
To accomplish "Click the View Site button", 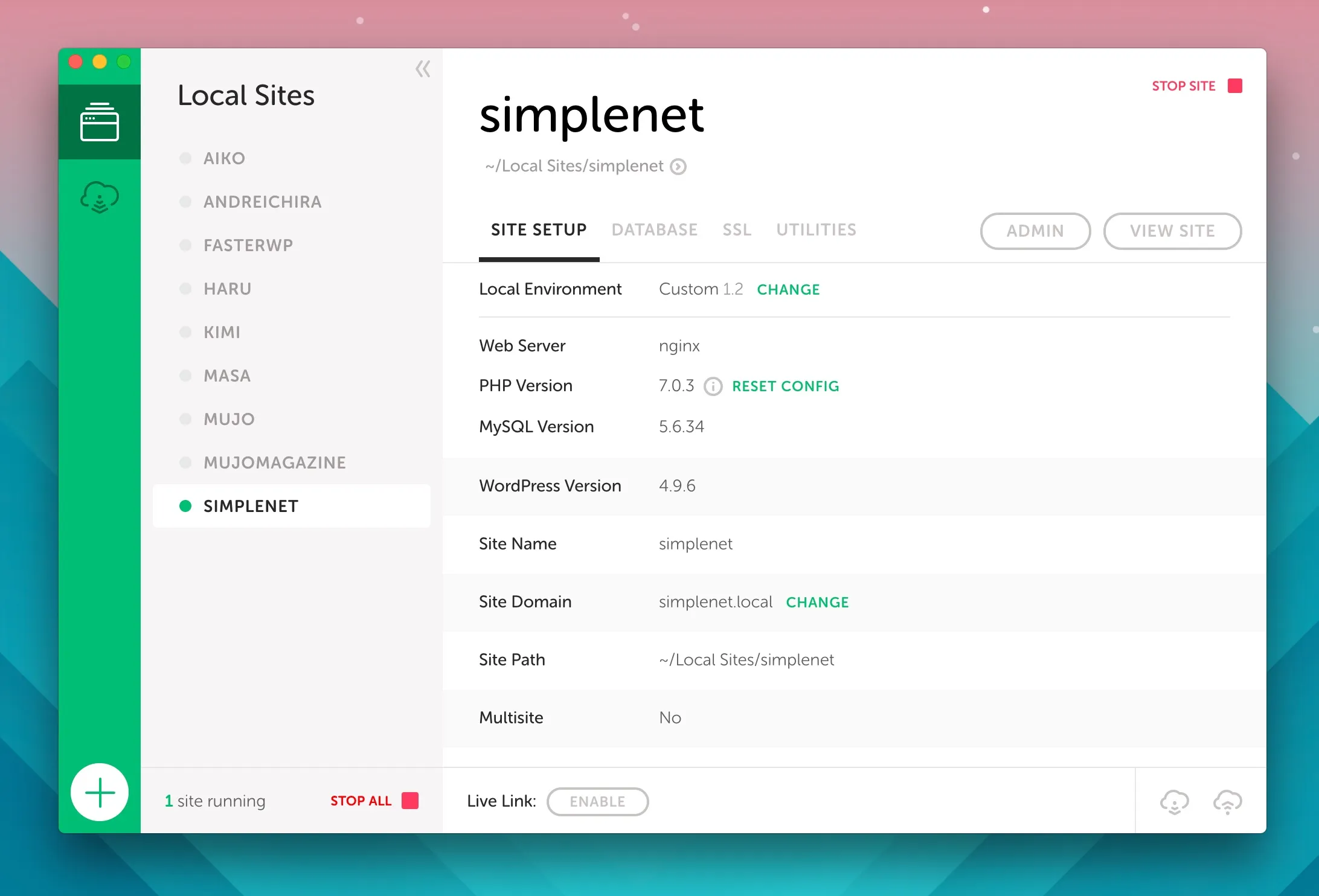I will (1172, 231).
